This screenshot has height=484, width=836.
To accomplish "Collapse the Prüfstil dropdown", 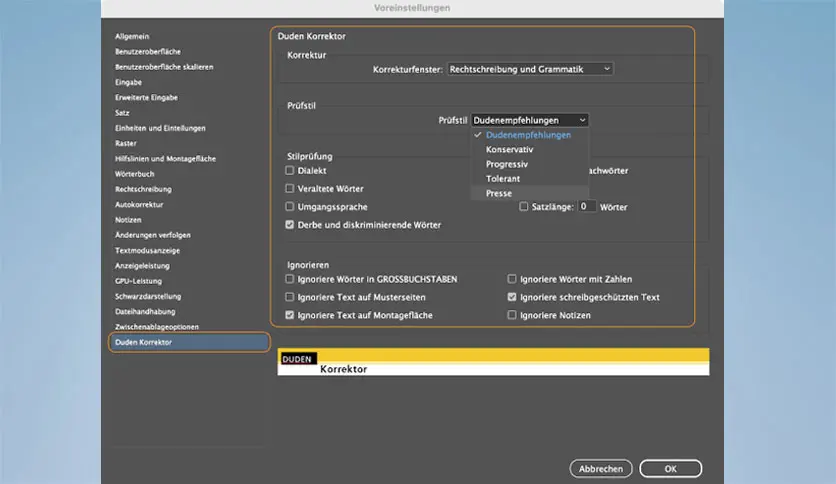I will point(530,120).
